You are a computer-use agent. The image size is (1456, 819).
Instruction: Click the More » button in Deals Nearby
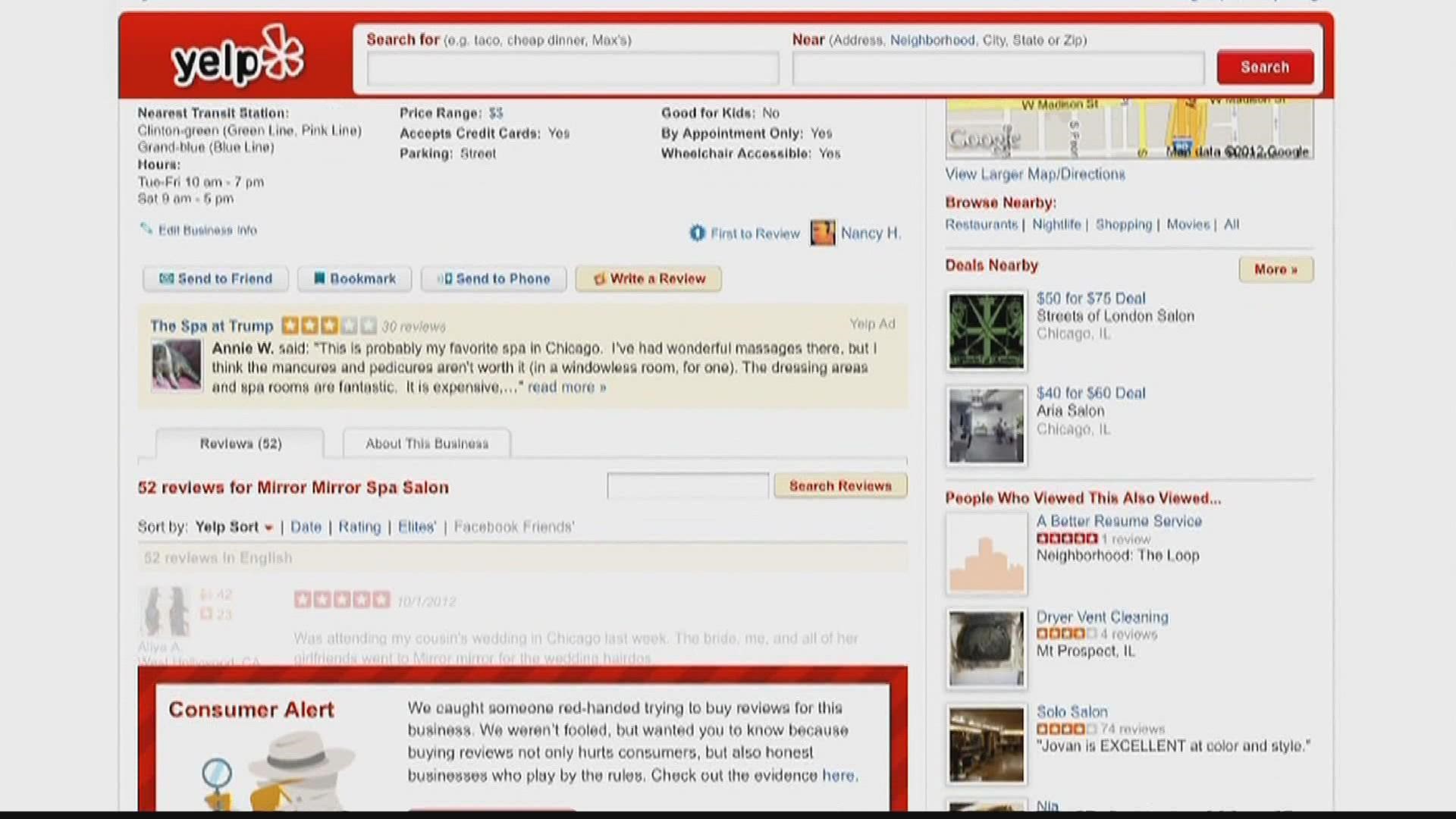click(x=1276, y=269)
